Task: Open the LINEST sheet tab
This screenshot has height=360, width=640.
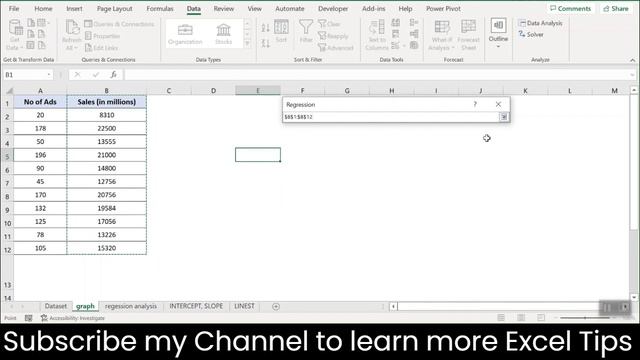Action: point(244,306)
